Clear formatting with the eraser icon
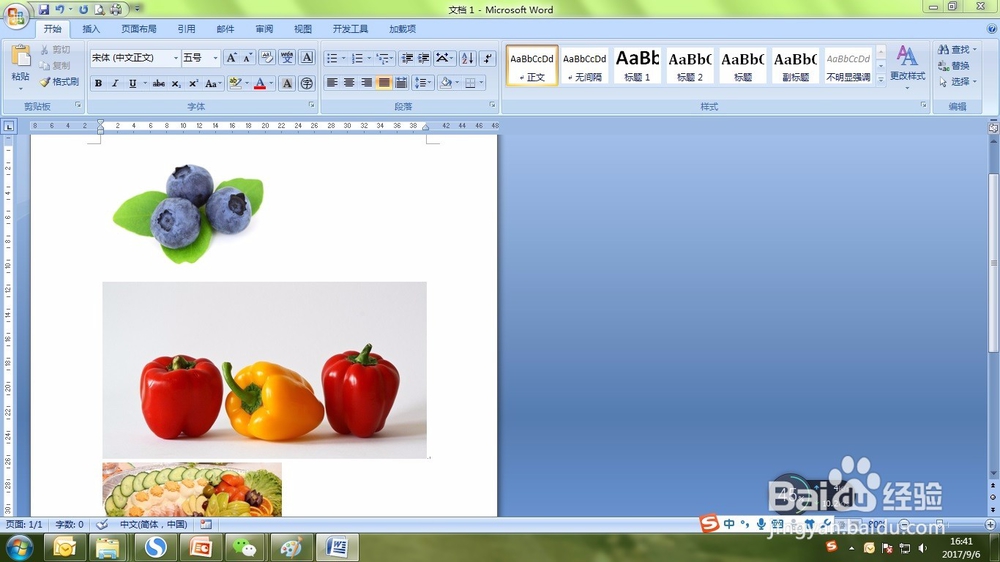1000x562 pixels. click(267, 58)
